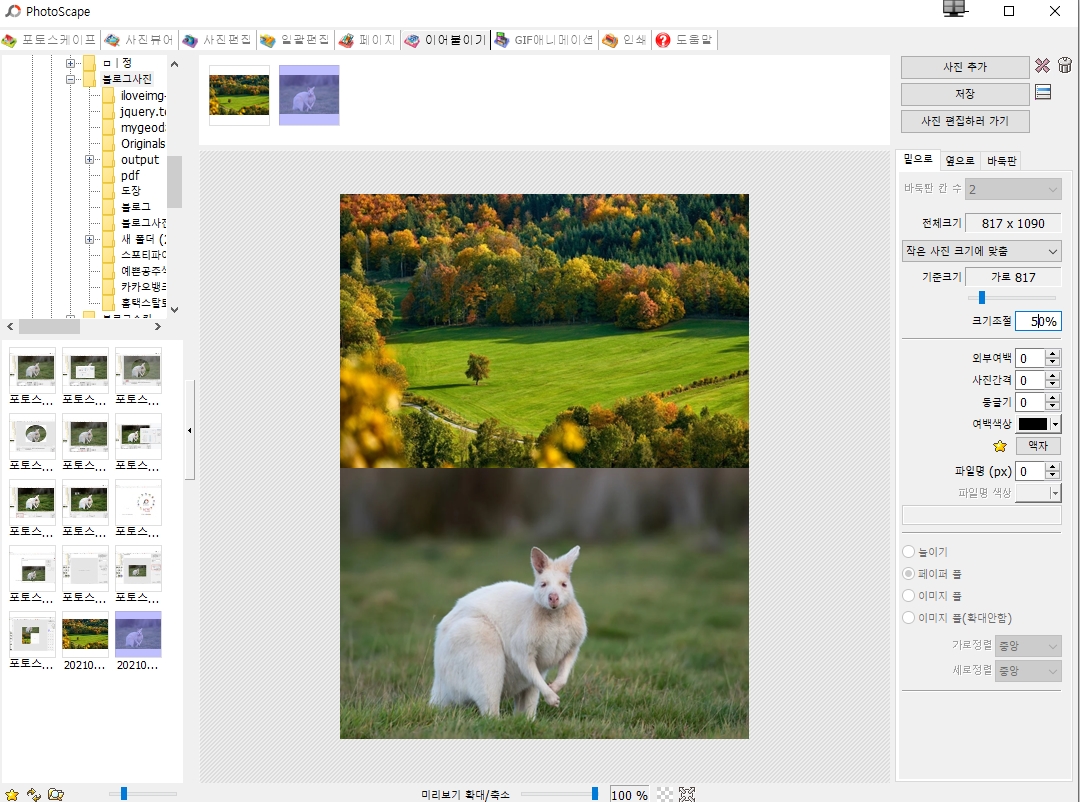Click the trash can clear-all icon
Viewport: 1080px width, 802px height.
[1065, 65]
